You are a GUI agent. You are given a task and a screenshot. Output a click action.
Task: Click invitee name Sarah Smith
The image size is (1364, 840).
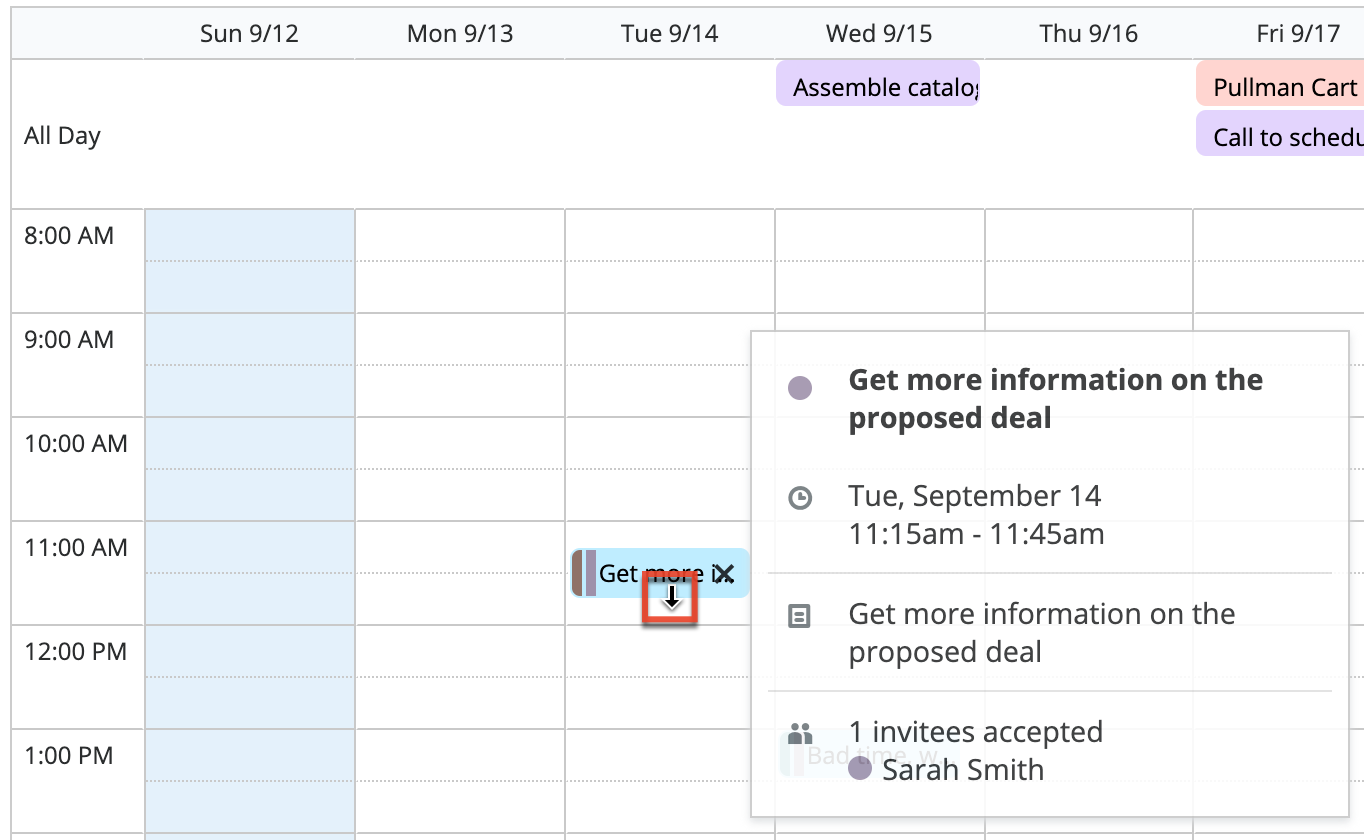pos(963,770)
